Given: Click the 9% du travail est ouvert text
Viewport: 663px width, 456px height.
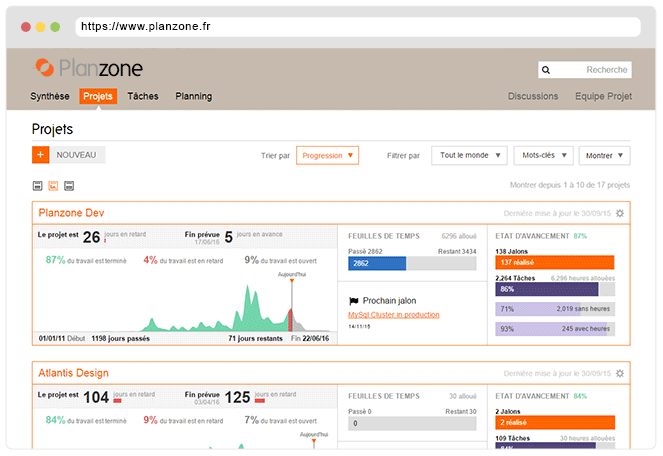Looking at the screenshot, I should pos(280,260).
